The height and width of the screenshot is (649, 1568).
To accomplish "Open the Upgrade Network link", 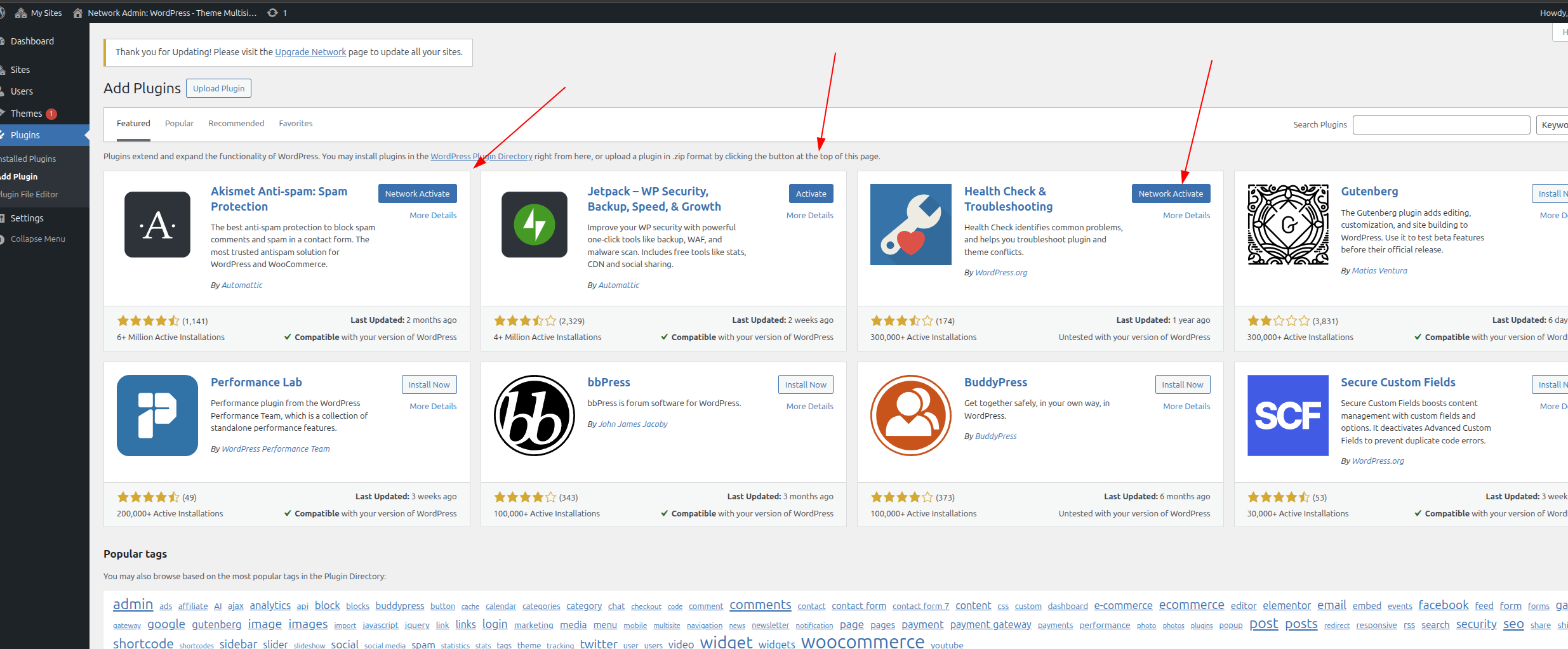I will (x=310, y=52).
